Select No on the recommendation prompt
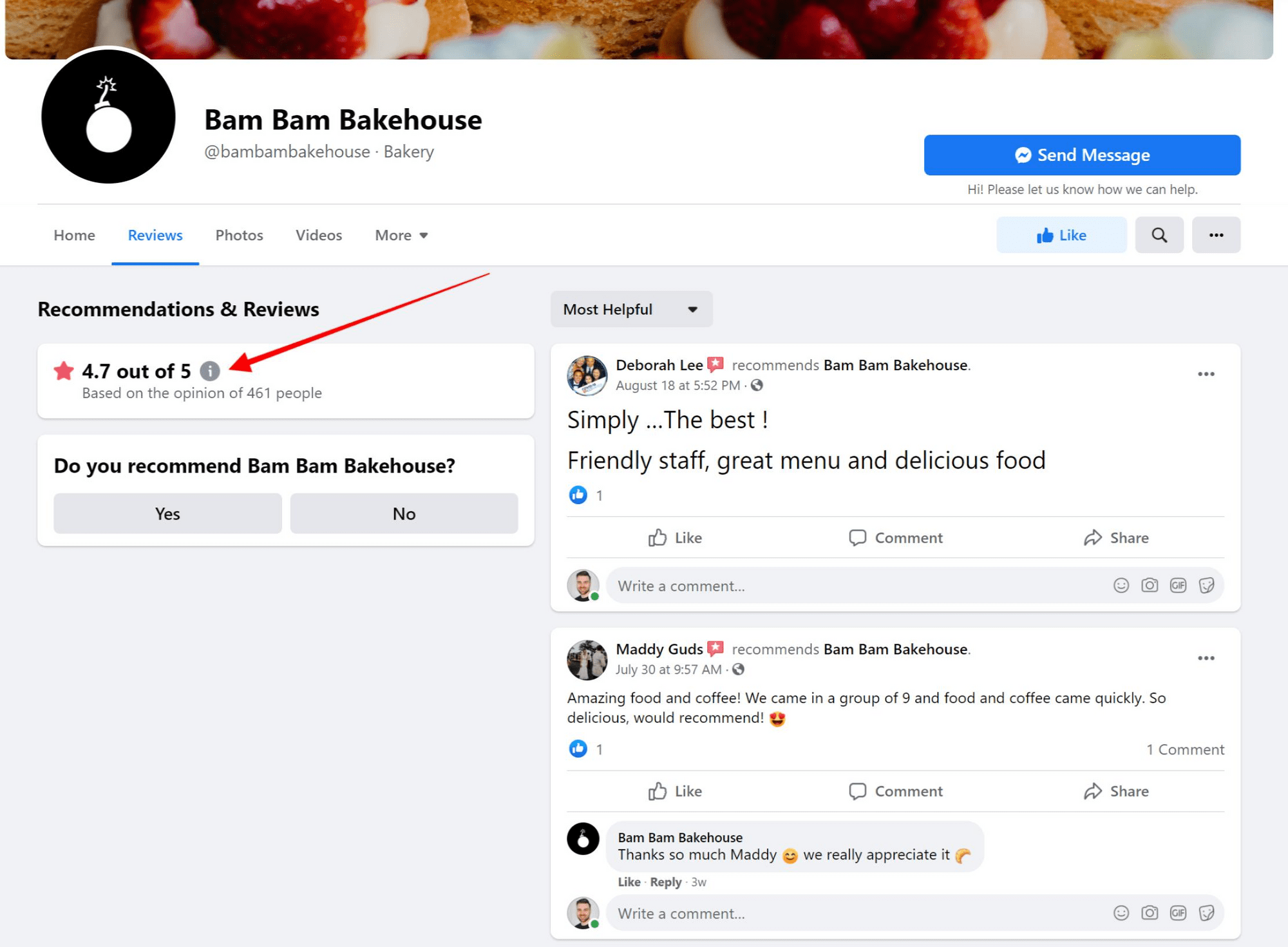This screenshot has height=947, width=1288. click(x=403, y=513)
